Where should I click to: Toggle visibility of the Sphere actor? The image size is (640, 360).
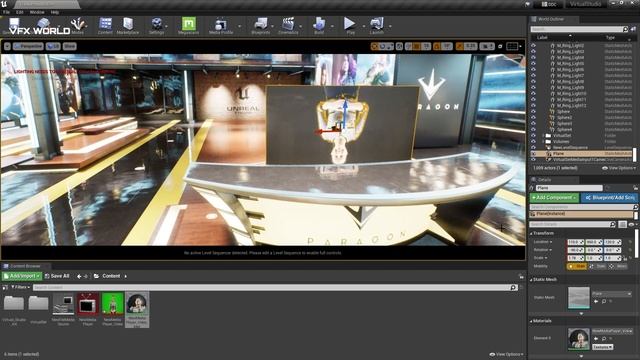click(533, 111)
